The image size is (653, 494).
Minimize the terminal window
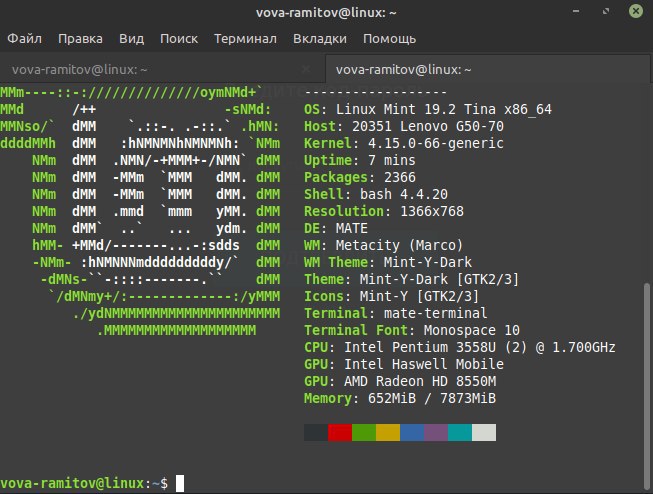(576, 11)
